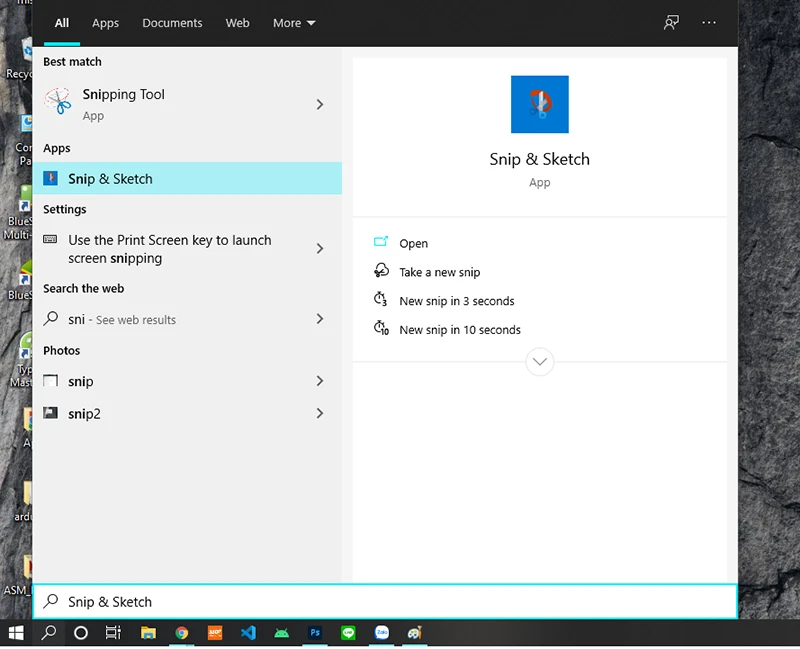Expand the snip2 photo result arrow
This screenshot has height=649, width=800.
click(x=320, y=413)
